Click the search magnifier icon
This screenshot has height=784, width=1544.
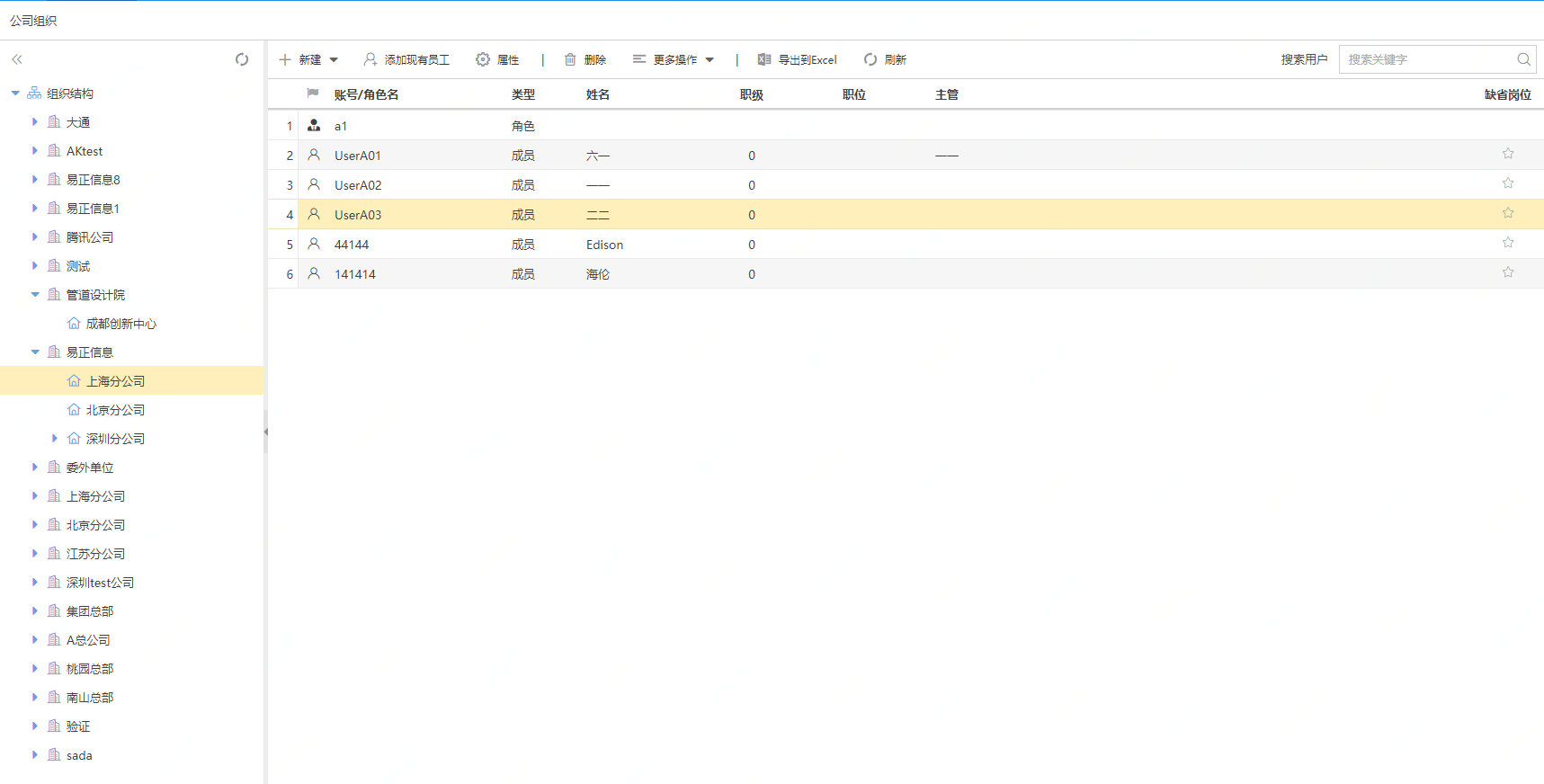pos(1523,59)
